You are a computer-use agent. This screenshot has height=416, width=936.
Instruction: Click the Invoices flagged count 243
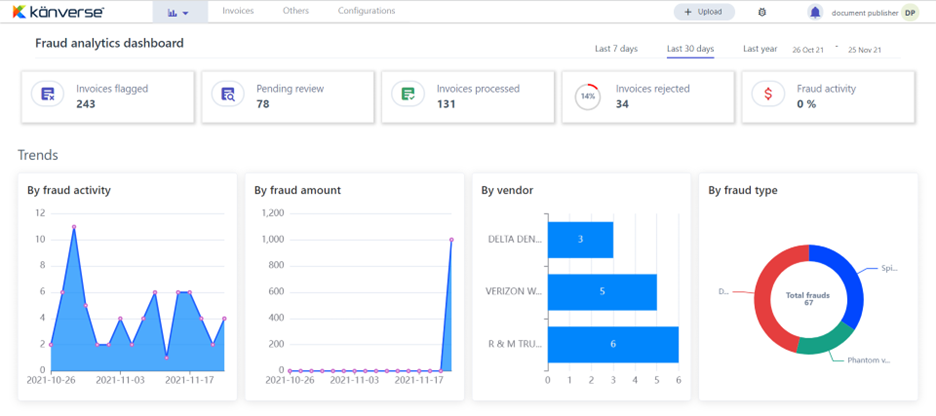tap(86, 104)
